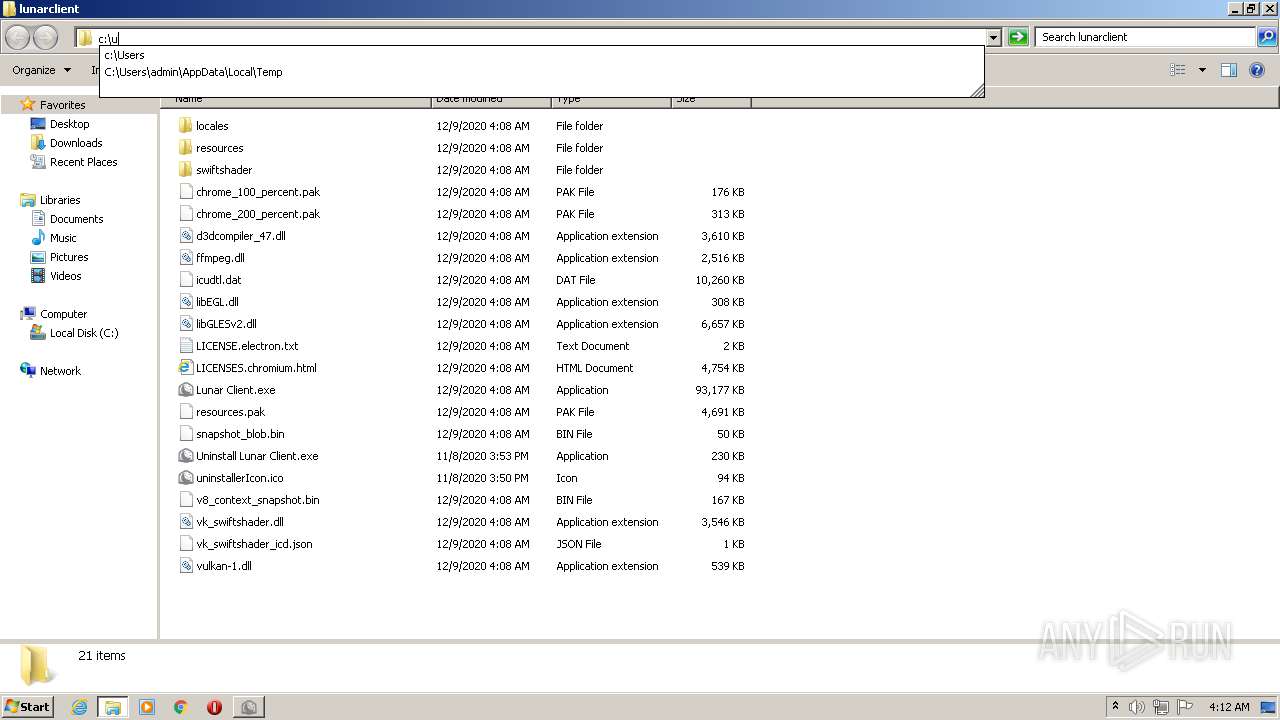
Task: Select the Lunar Client.exe application icon
Action: [x=185, y=390]
